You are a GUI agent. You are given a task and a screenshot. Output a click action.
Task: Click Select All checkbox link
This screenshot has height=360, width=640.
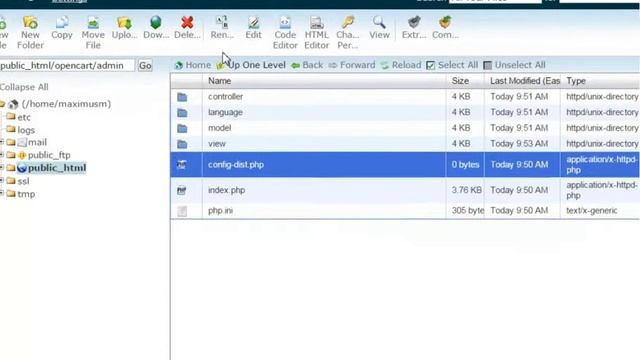point(452,65)
